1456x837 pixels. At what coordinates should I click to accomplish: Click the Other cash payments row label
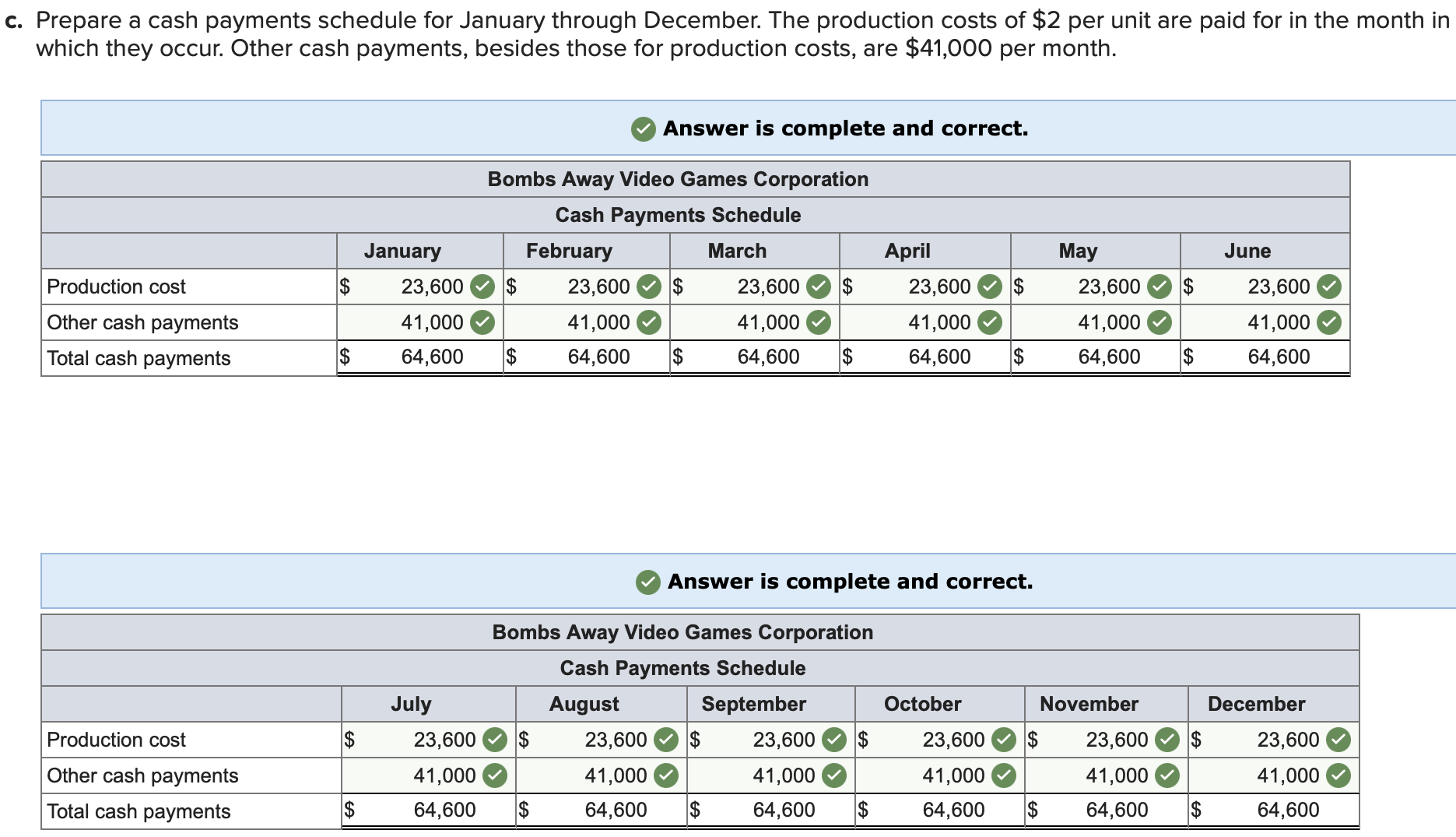(x=143, y=322)
